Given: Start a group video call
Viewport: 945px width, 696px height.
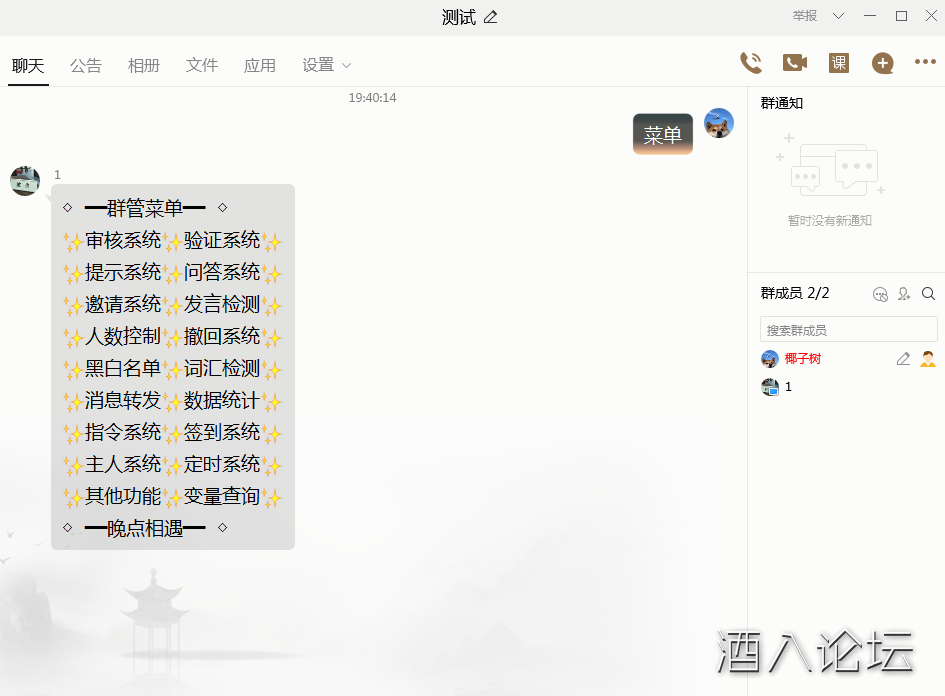Looking at the screenshot, I should click(795, 63).
